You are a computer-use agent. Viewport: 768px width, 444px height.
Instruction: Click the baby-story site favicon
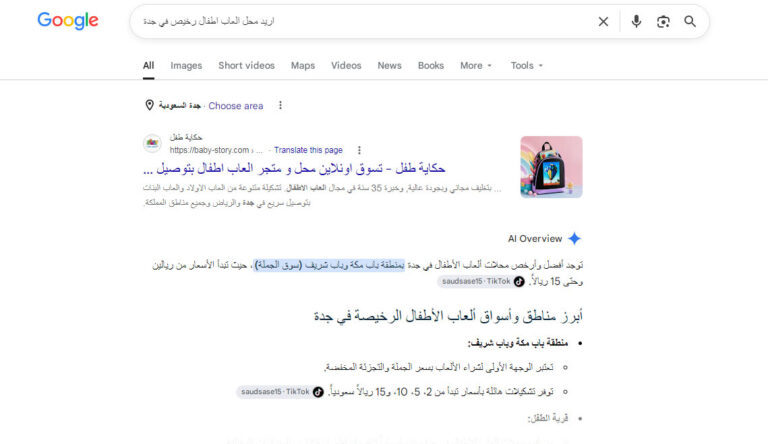pos(152,143)
